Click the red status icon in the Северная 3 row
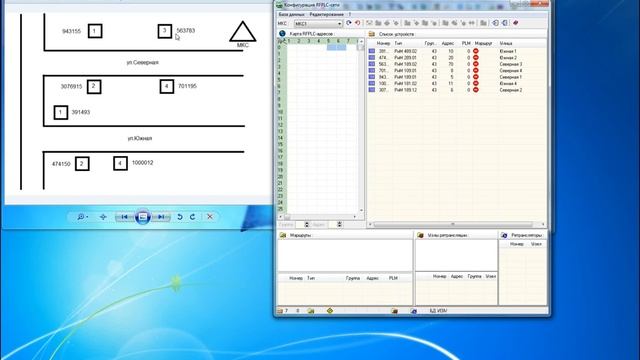Image resolution: width=640 pixels, height=360 pixels. (476, 64)
